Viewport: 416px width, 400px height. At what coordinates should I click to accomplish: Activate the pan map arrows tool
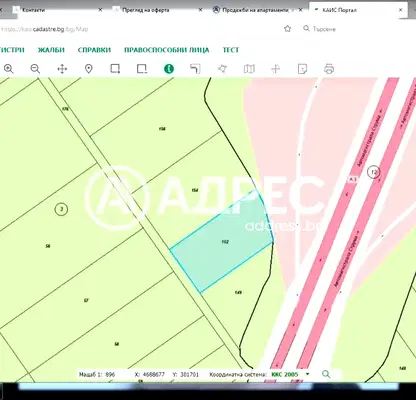click(x=62, y=69)
